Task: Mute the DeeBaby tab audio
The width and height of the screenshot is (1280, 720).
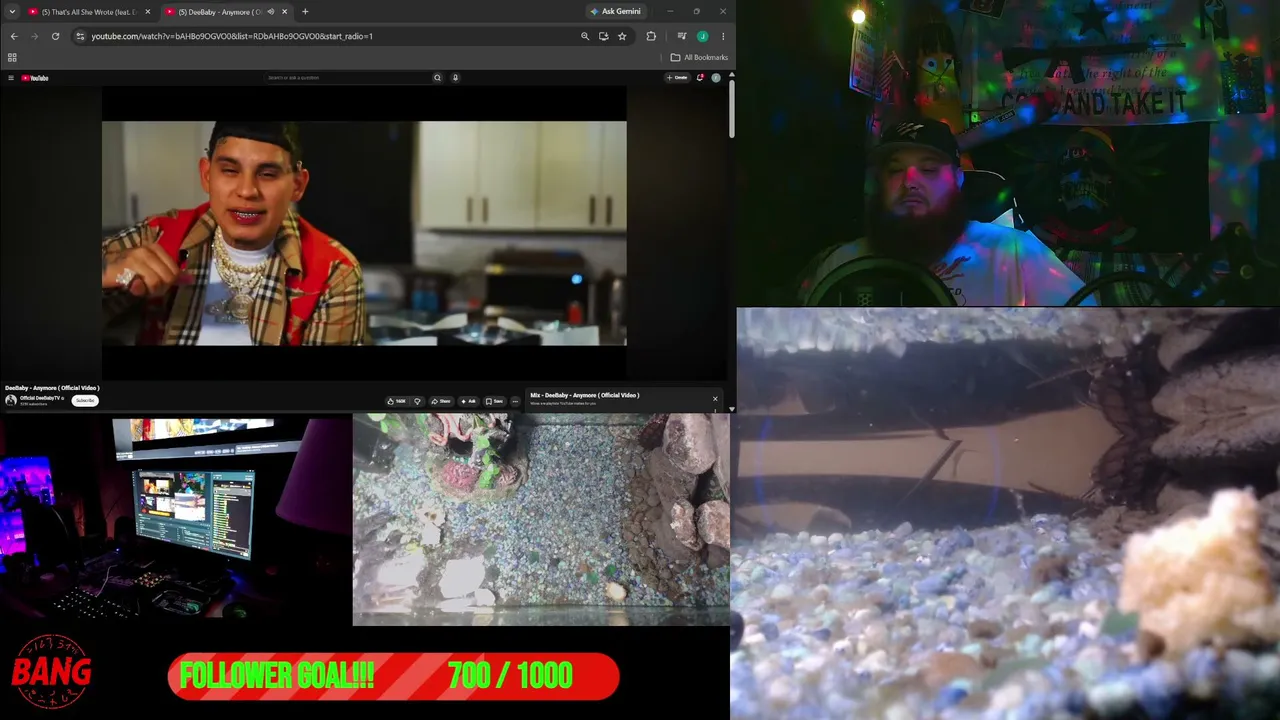Action: pos(270,12)
